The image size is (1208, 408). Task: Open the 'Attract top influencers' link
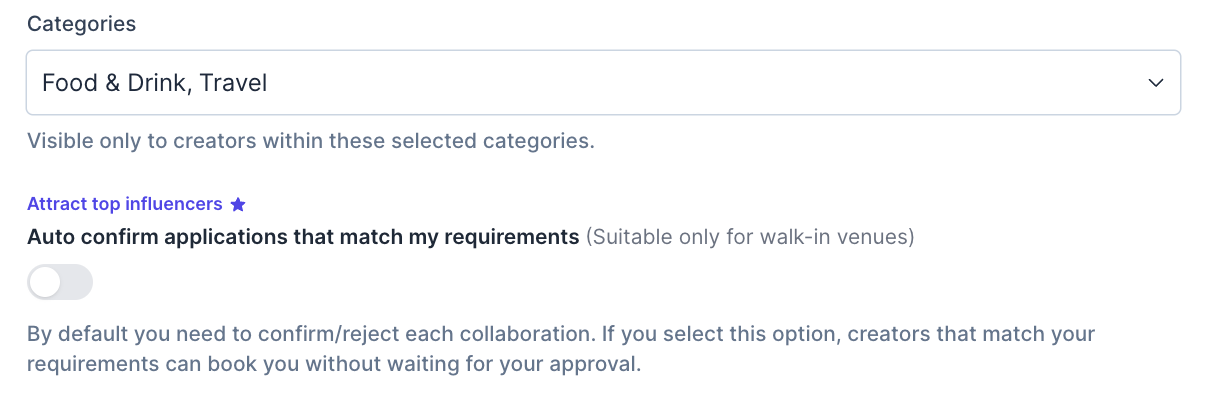pos(124,204)
